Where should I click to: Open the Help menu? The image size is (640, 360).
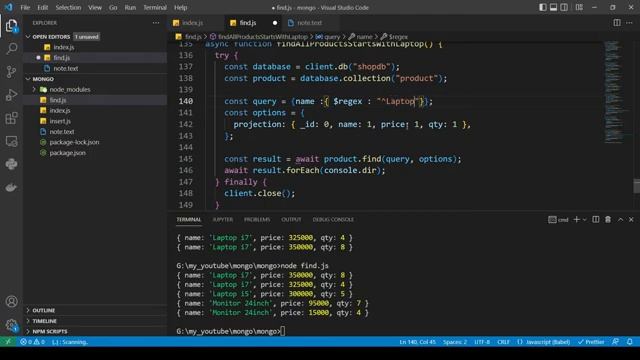(180, 7)
